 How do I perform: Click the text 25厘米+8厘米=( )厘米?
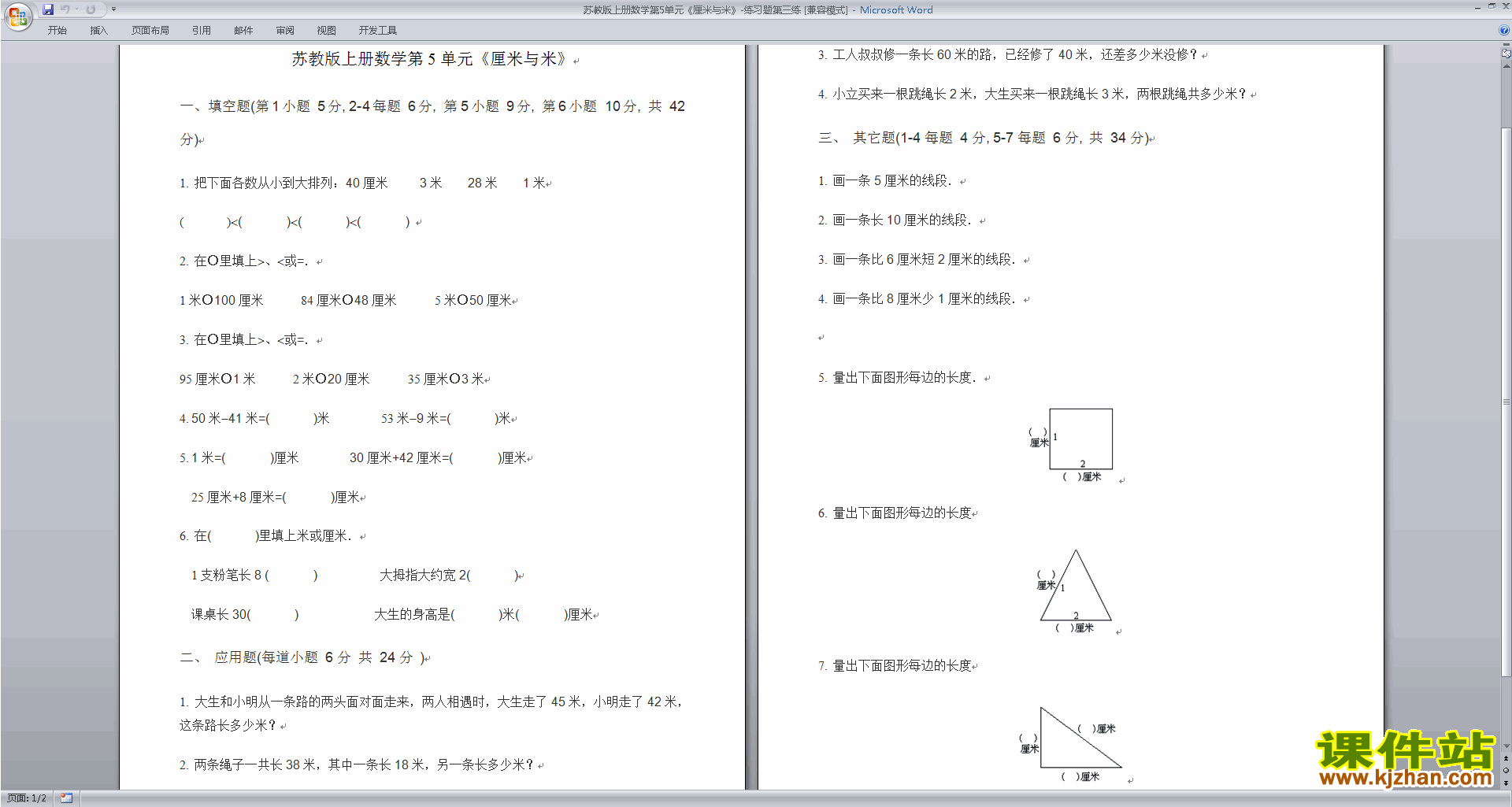[x=276, y=498]
